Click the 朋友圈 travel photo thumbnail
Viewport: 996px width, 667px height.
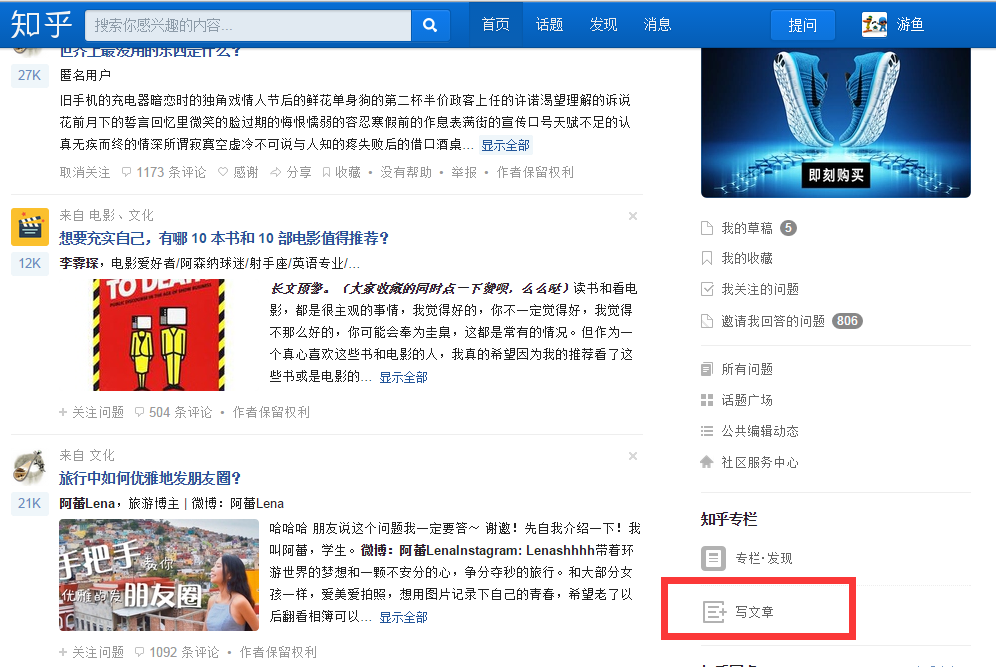click(159, 575)
